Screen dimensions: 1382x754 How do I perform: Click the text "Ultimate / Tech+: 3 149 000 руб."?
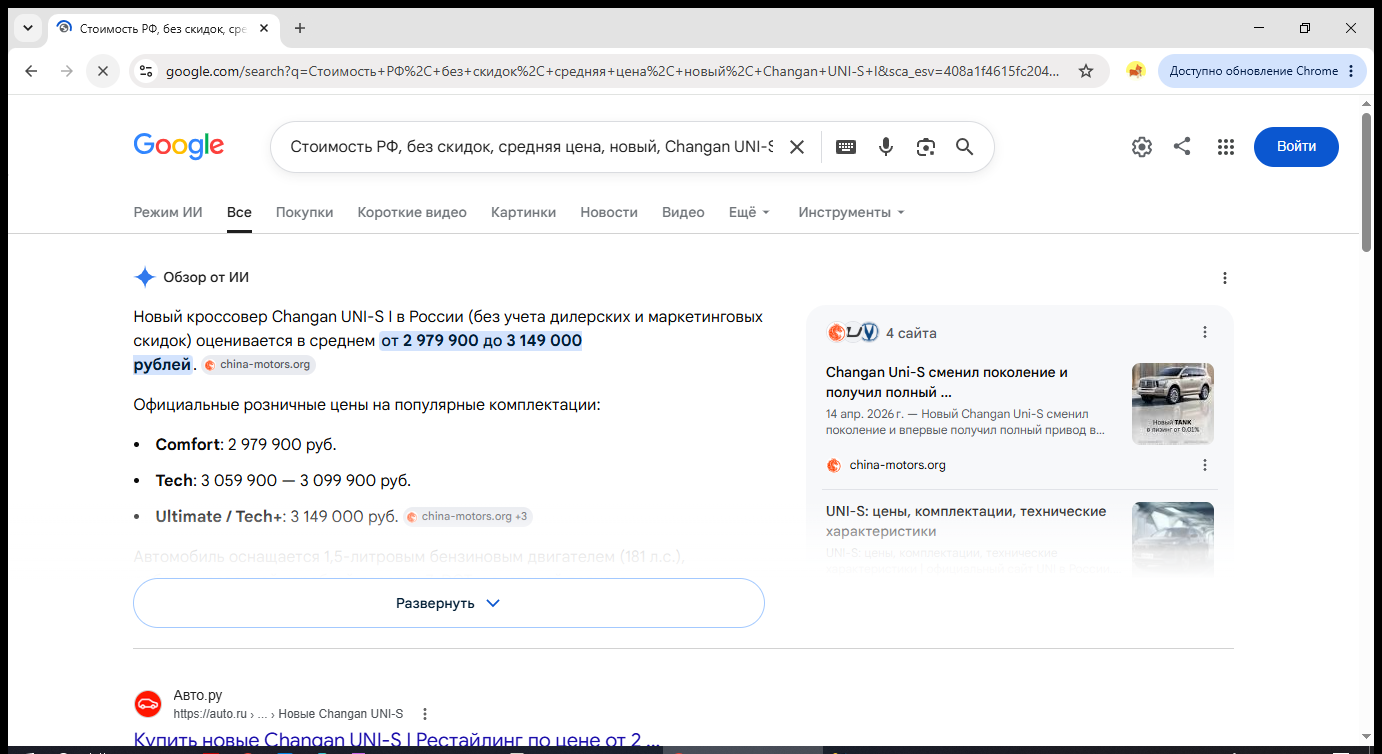tap(277, 516)
